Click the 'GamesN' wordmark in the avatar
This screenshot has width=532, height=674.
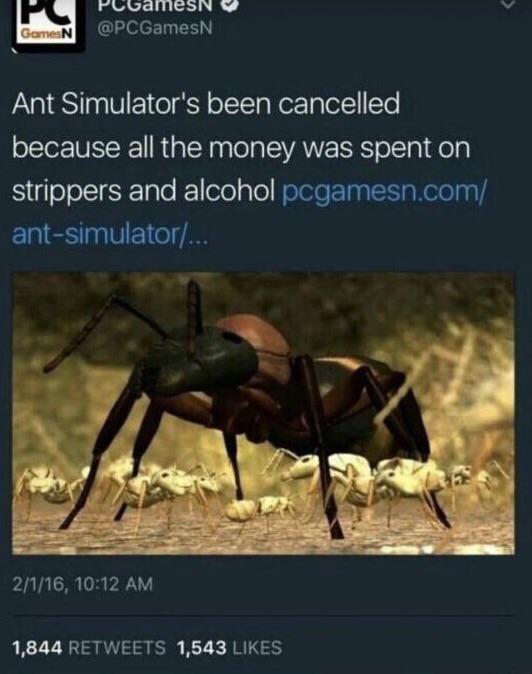click(x=48, y=34)
